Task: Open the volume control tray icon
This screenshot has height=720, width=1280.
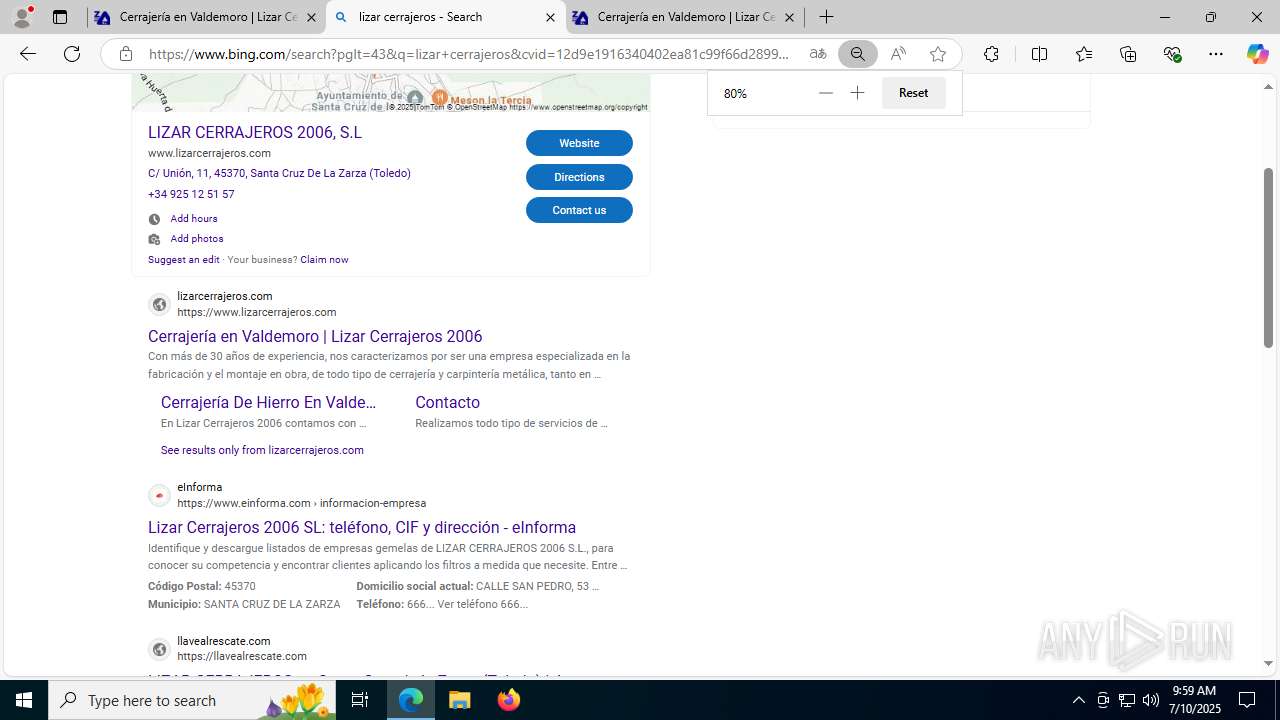Action: tap(1150, 700)
